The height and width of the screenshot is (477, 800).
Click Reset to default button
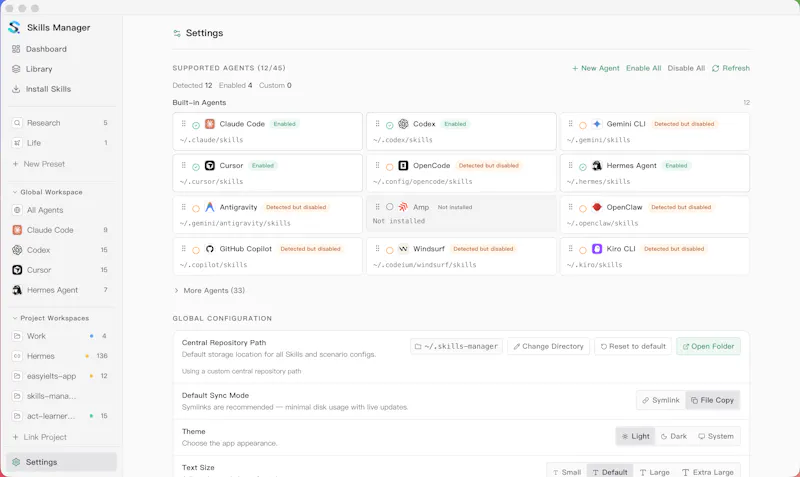click(x=633, y=346)
